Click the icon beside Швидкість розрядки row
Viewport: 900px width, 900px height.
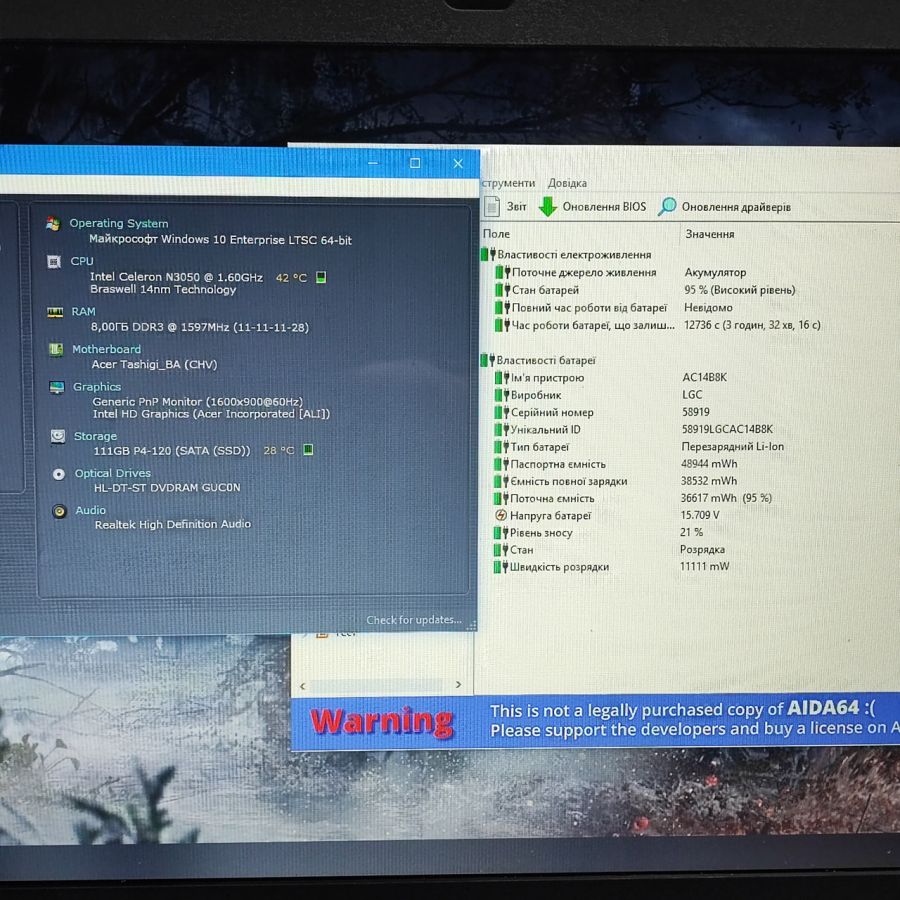[501, 567]
